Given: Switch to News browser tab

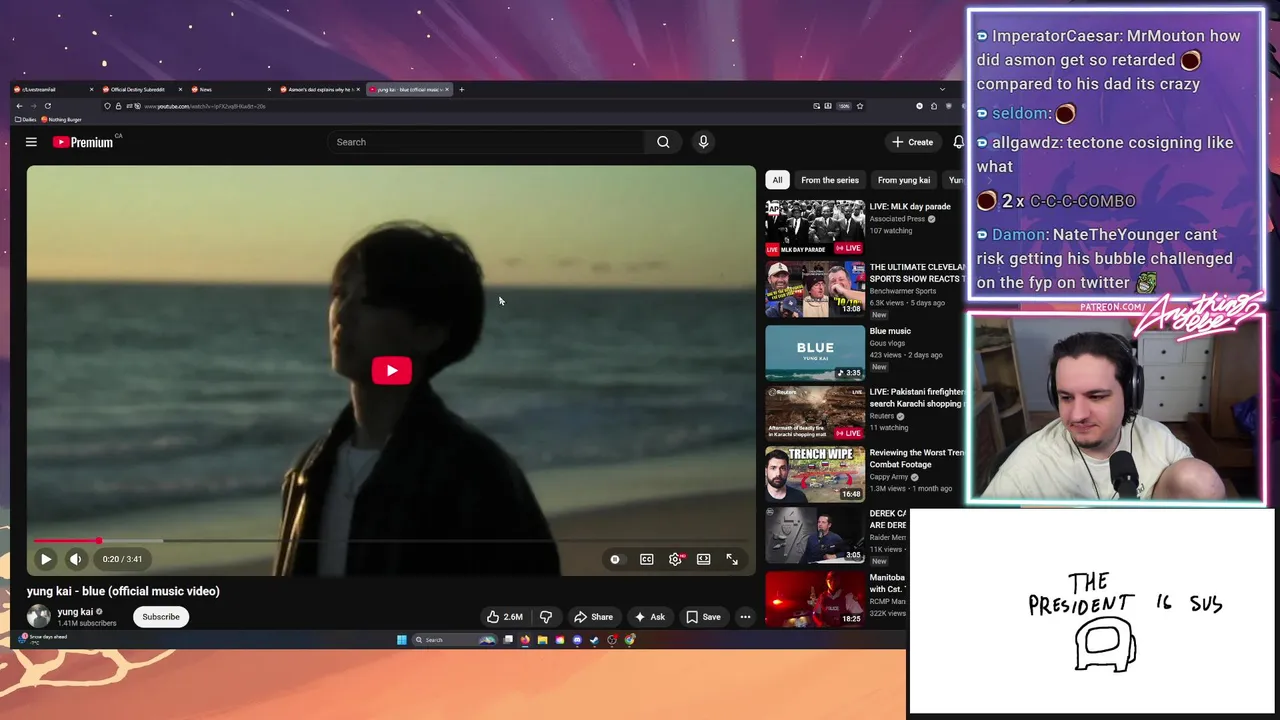Looking at the screenshot, I should (x=229, y=90).
